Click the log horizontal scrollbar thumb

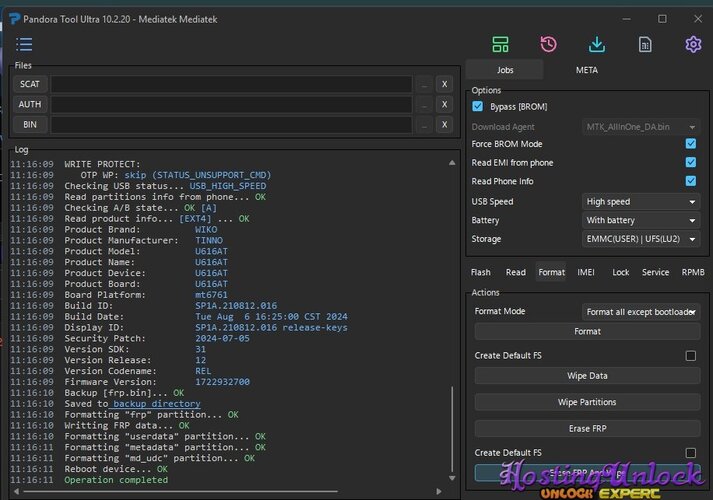pos(181,491)
